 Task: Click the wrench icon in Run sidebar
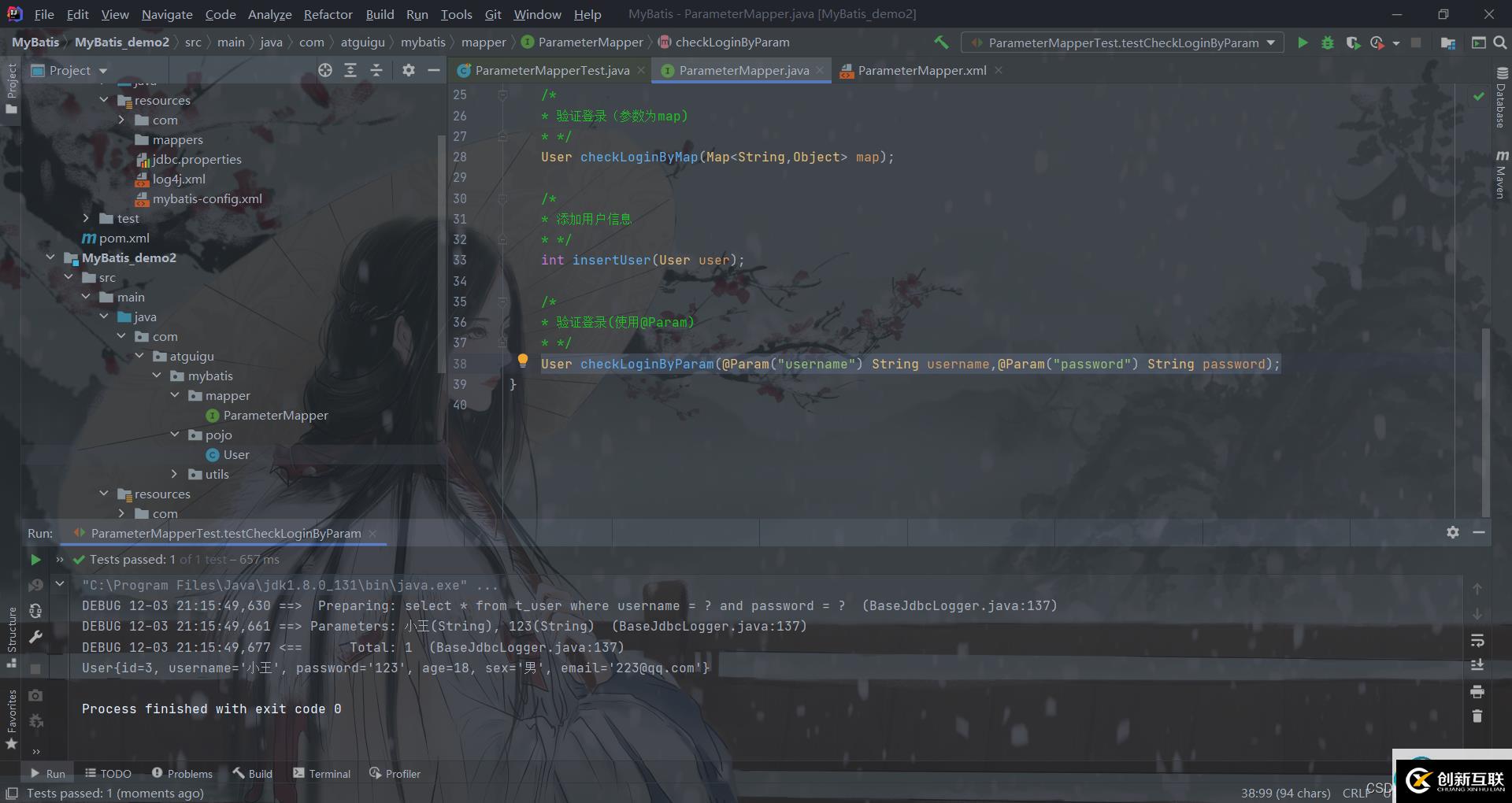[x=35, y=637]
